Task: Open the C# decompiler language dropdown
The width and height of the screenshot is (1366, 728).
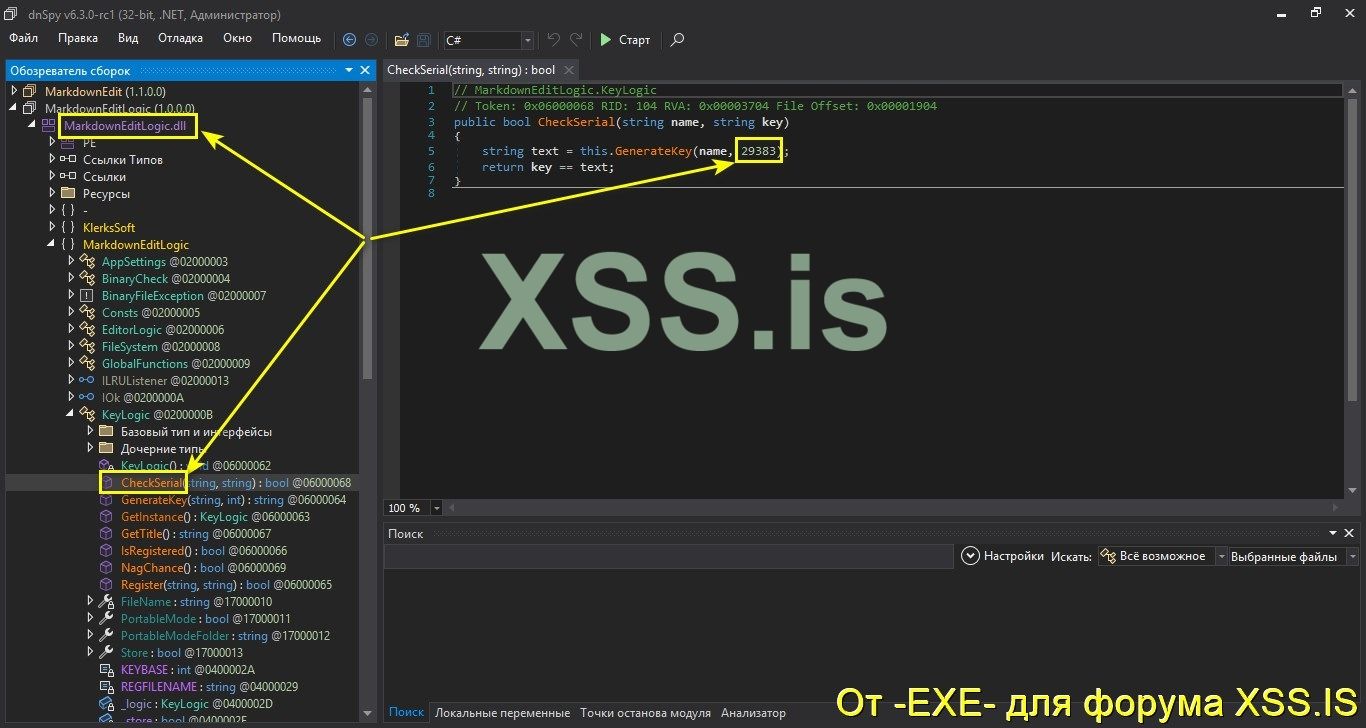Action: click(527, 41)
